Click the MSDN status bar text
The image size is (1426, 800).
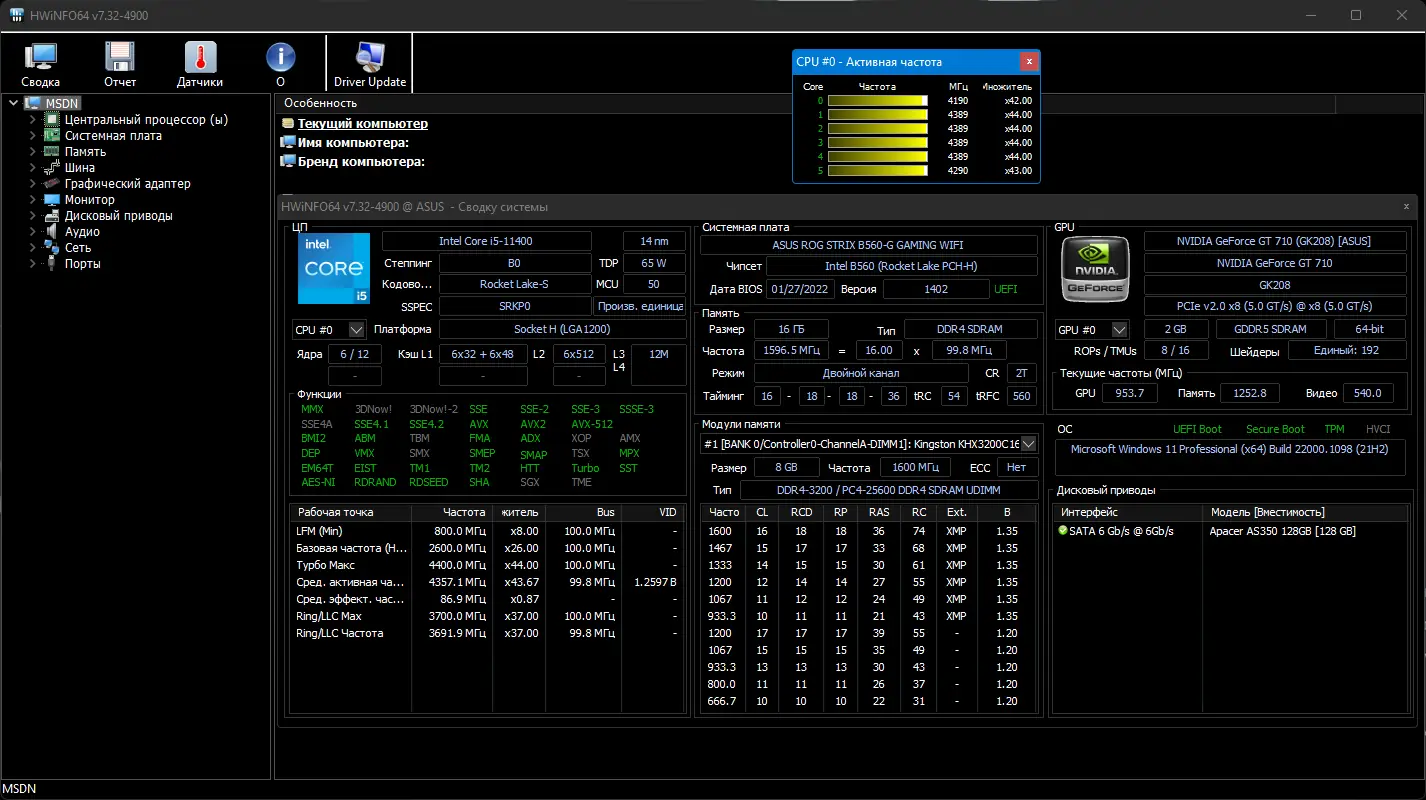pyautogui.click(x=20, y=789)
